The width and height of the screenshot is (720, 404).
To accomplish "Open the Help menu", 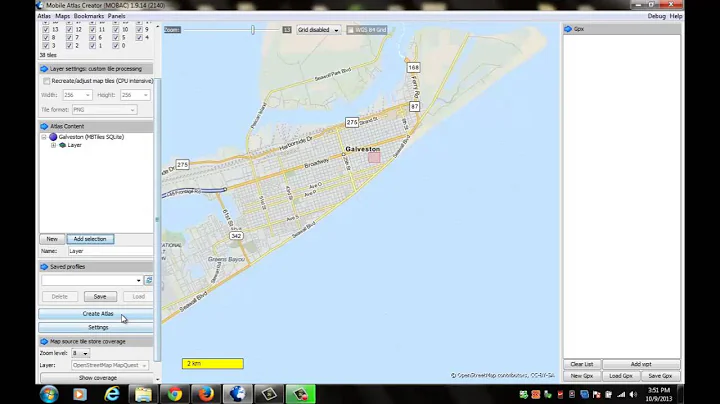I will 676,16.
